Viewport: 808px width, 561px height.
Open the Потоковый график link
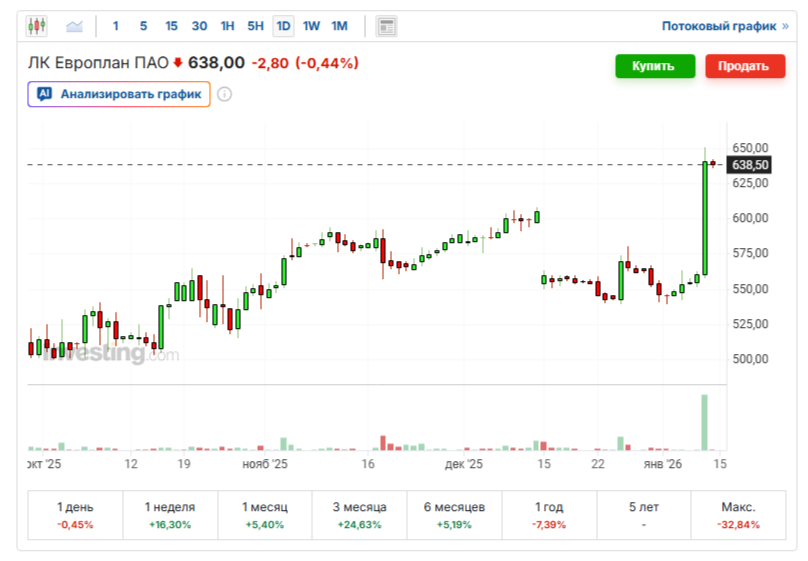(725, 26)
